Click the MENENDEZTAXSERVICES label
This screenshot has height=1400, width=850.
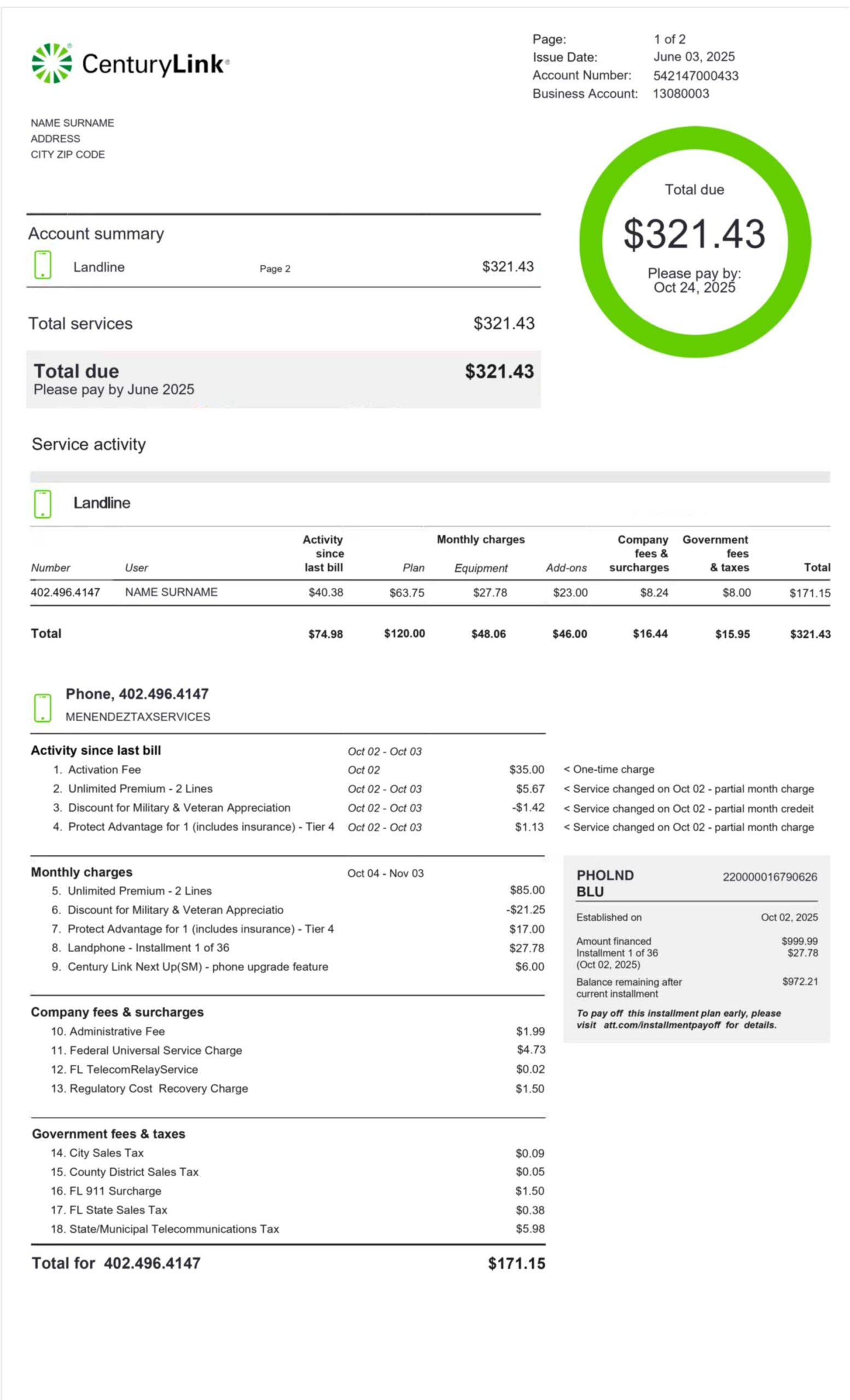137,717
